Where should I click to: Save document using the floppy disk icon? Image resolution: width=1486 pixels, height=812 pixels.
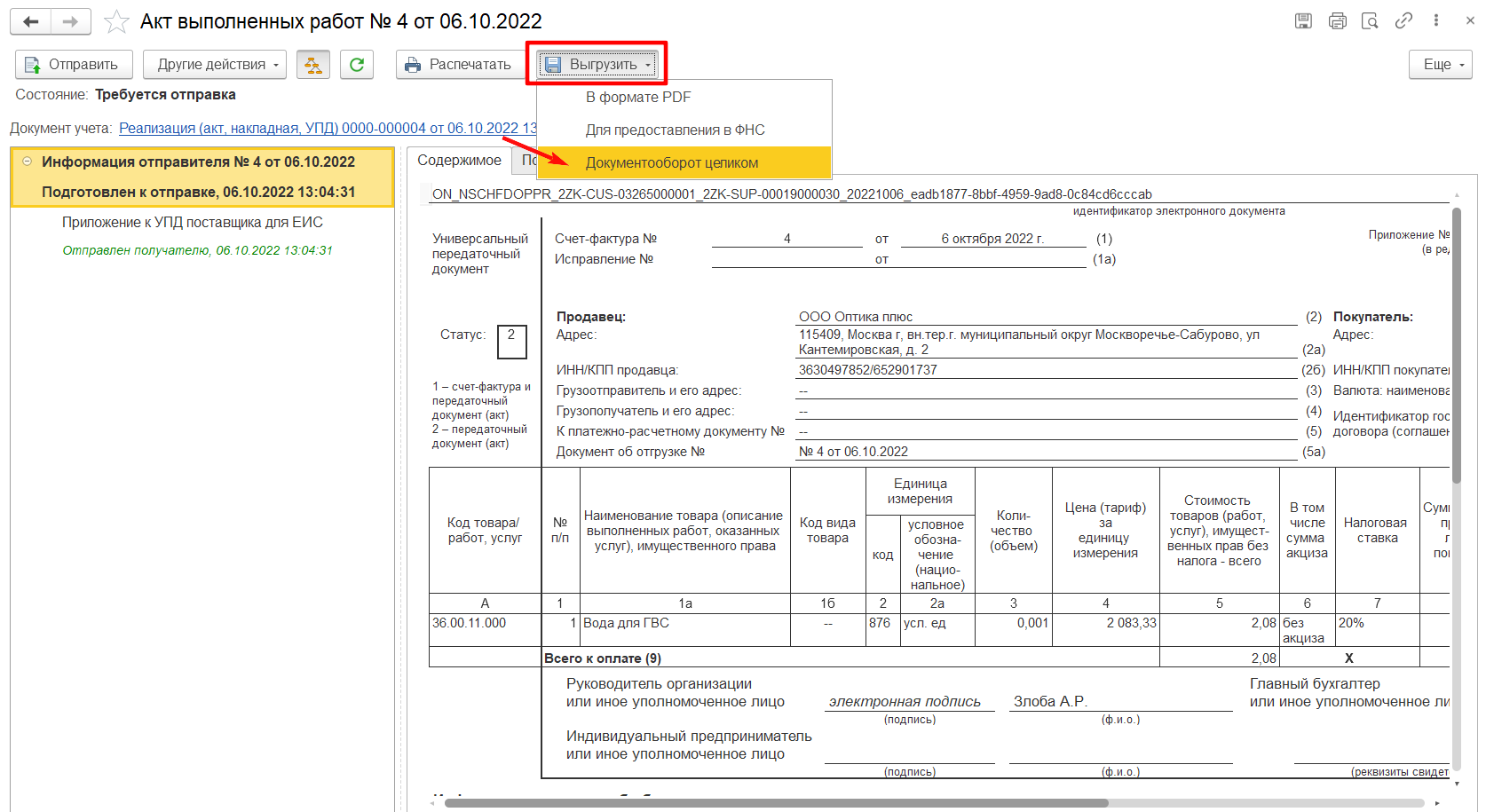(x=1303, y=20)
